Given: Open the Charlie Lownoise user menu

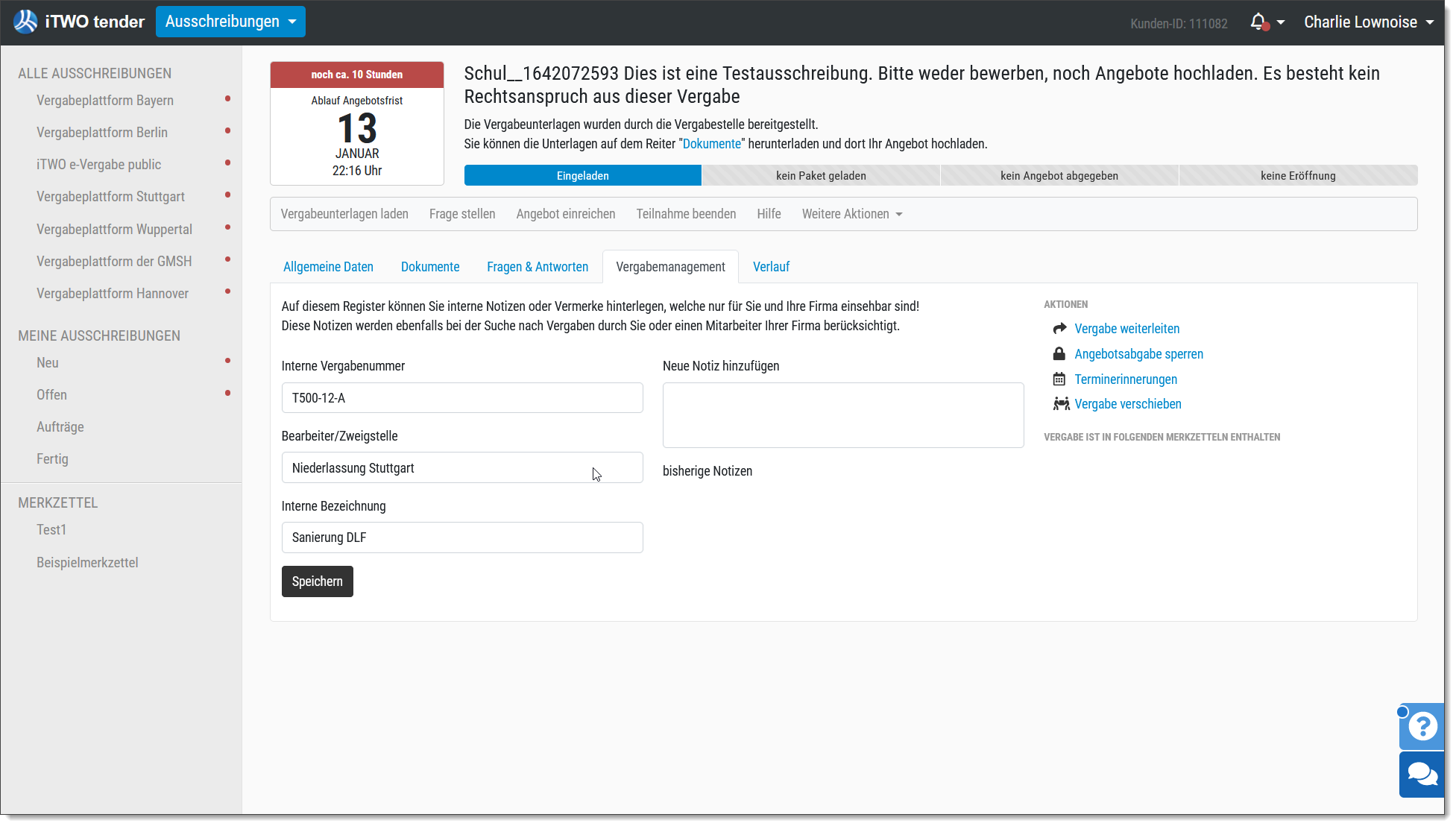Looking at the screenshot, I should tap(1369, 22).
